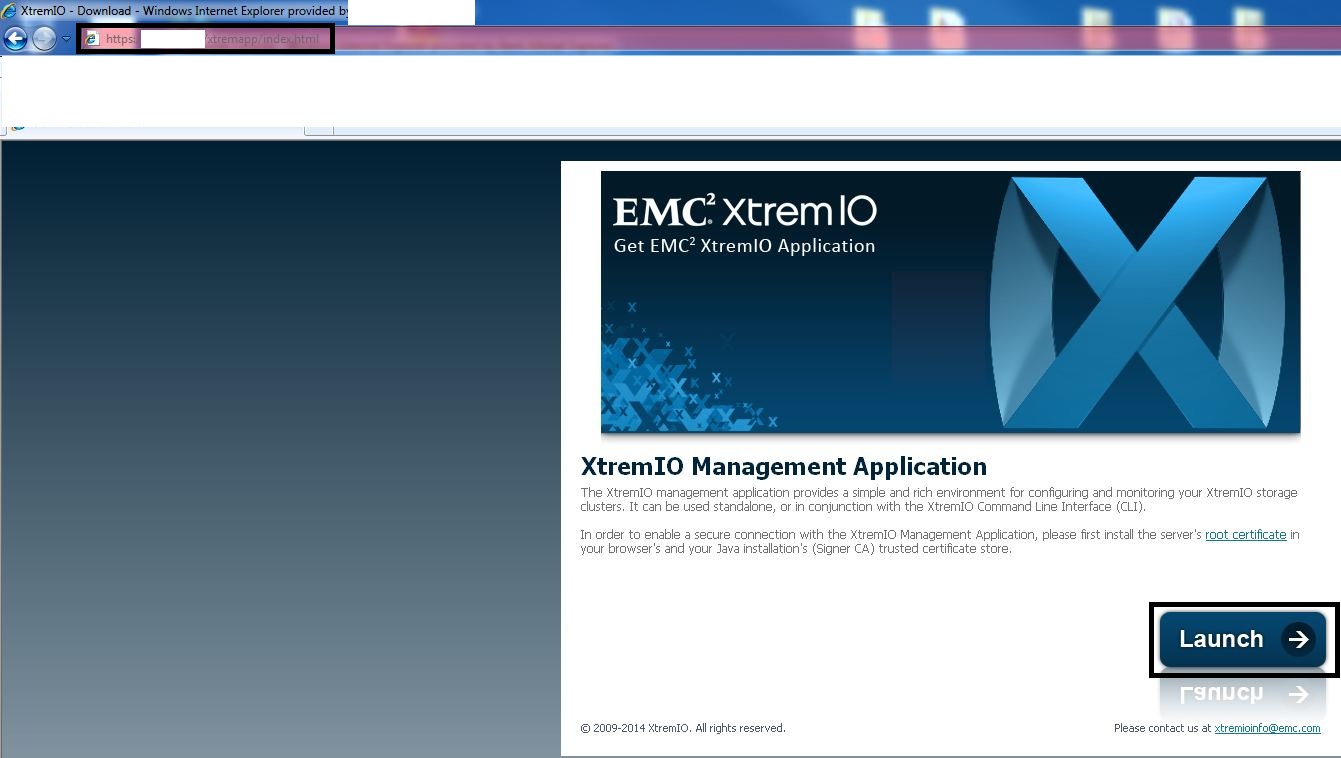Open the recent pages dropdown arrow
Screen dimensions: 1341x758
[67, 39]
